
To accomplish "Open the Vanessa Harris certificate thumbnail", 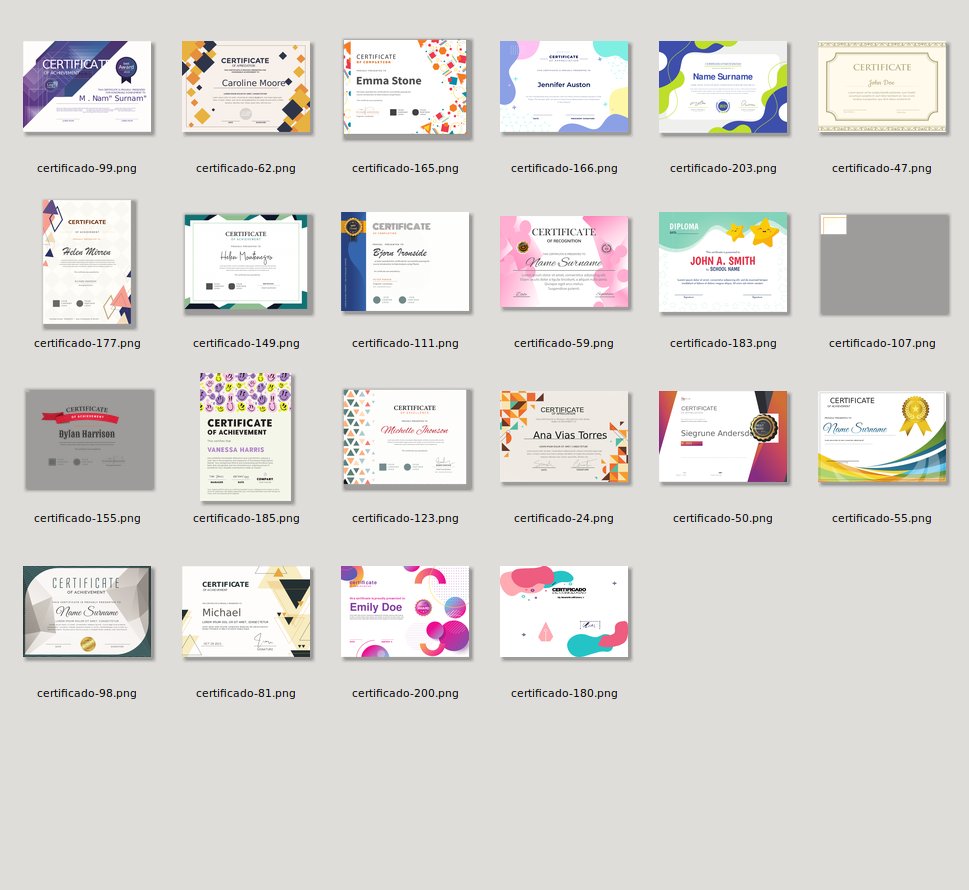I will [246, 437].
